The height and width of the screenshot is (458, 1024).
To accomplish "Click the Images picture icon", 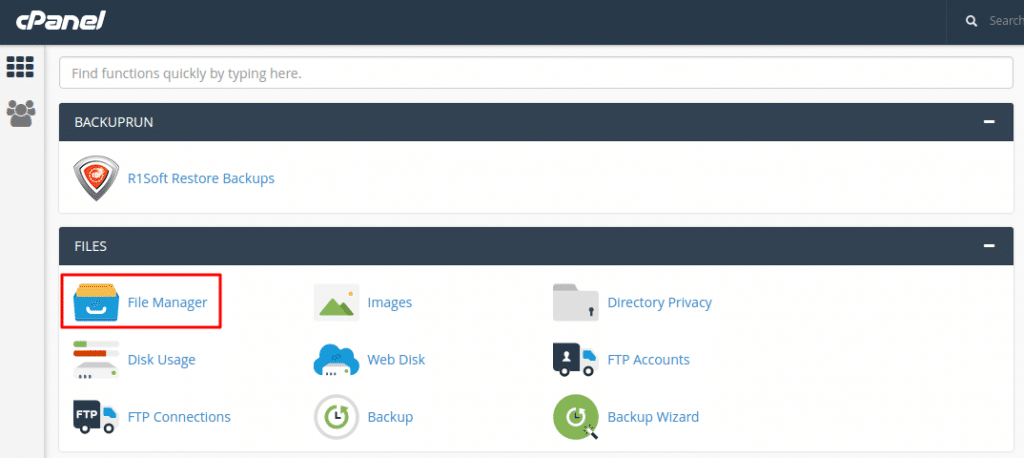I will 336,303.
